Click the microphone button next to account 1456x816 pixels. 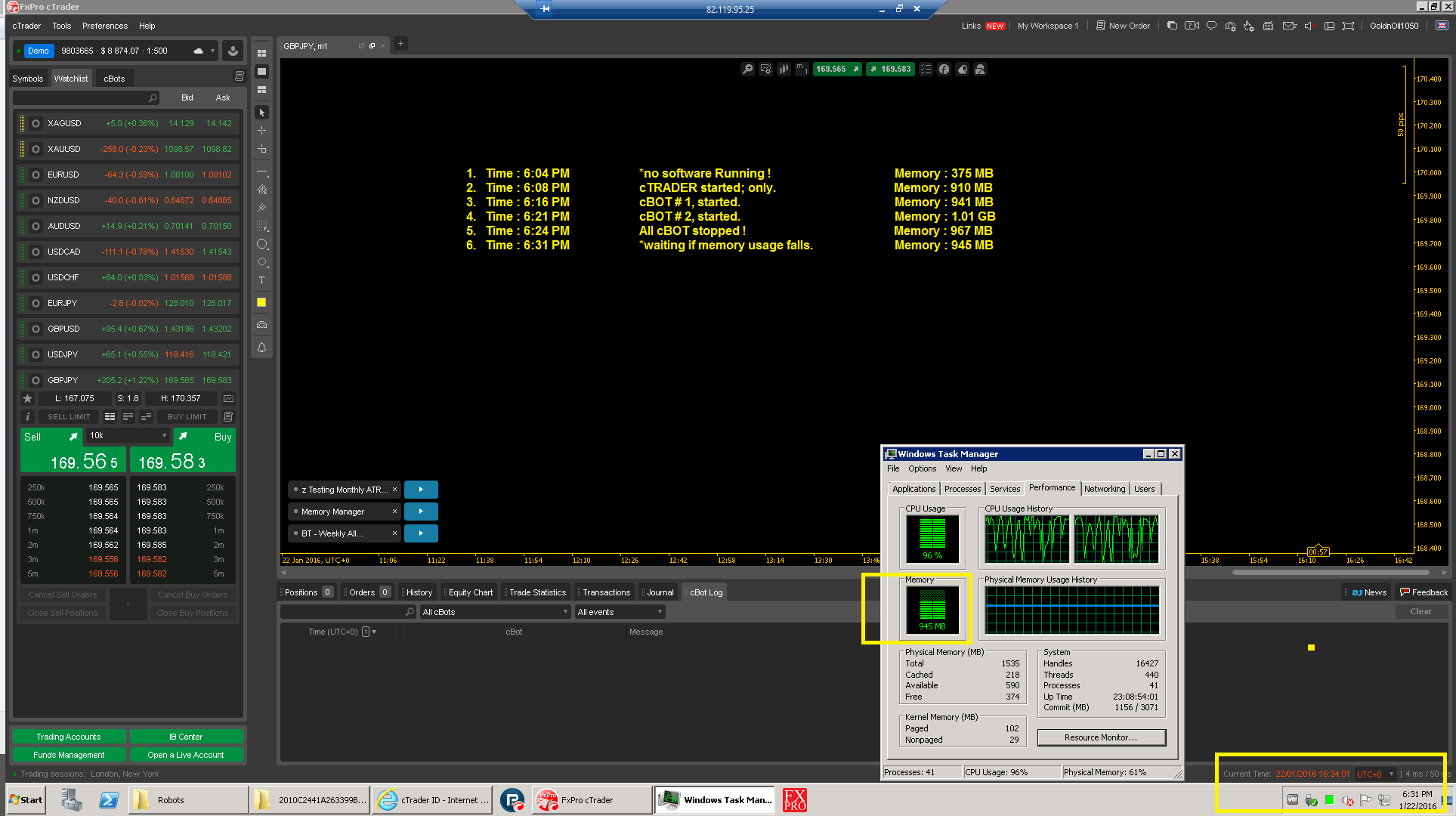pos(233,51)
